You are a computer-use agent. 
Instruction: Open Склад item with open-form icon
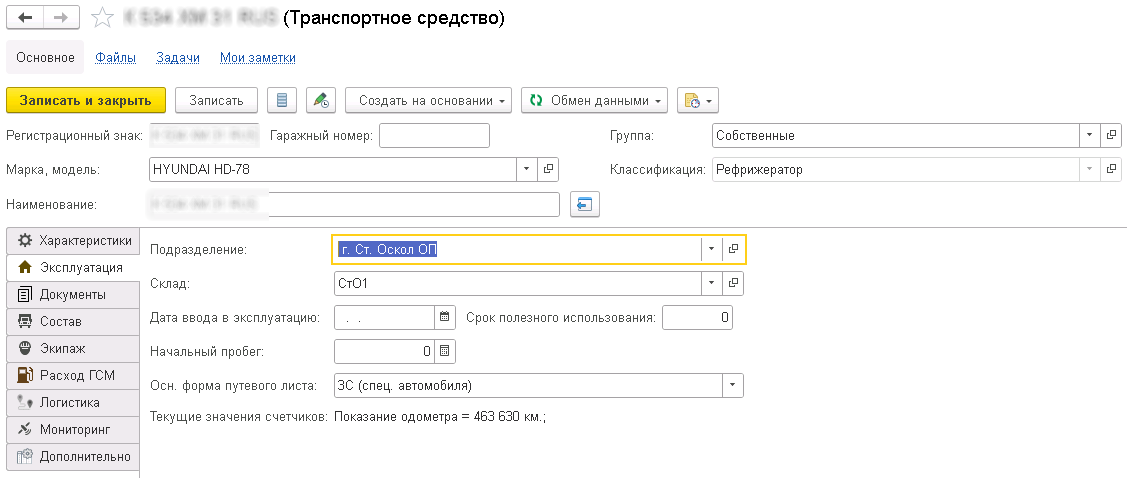tap(733, 283)
